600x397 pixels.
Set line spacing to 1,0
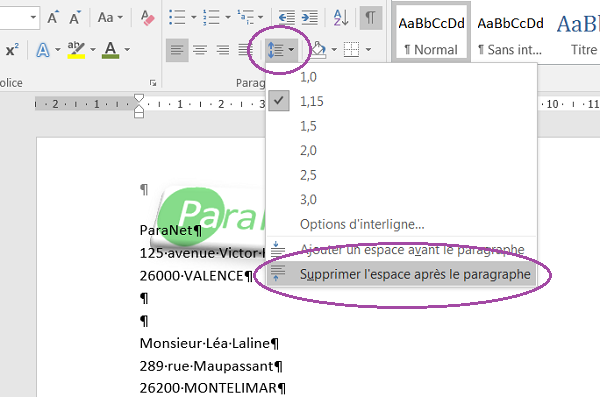[402, 77]
